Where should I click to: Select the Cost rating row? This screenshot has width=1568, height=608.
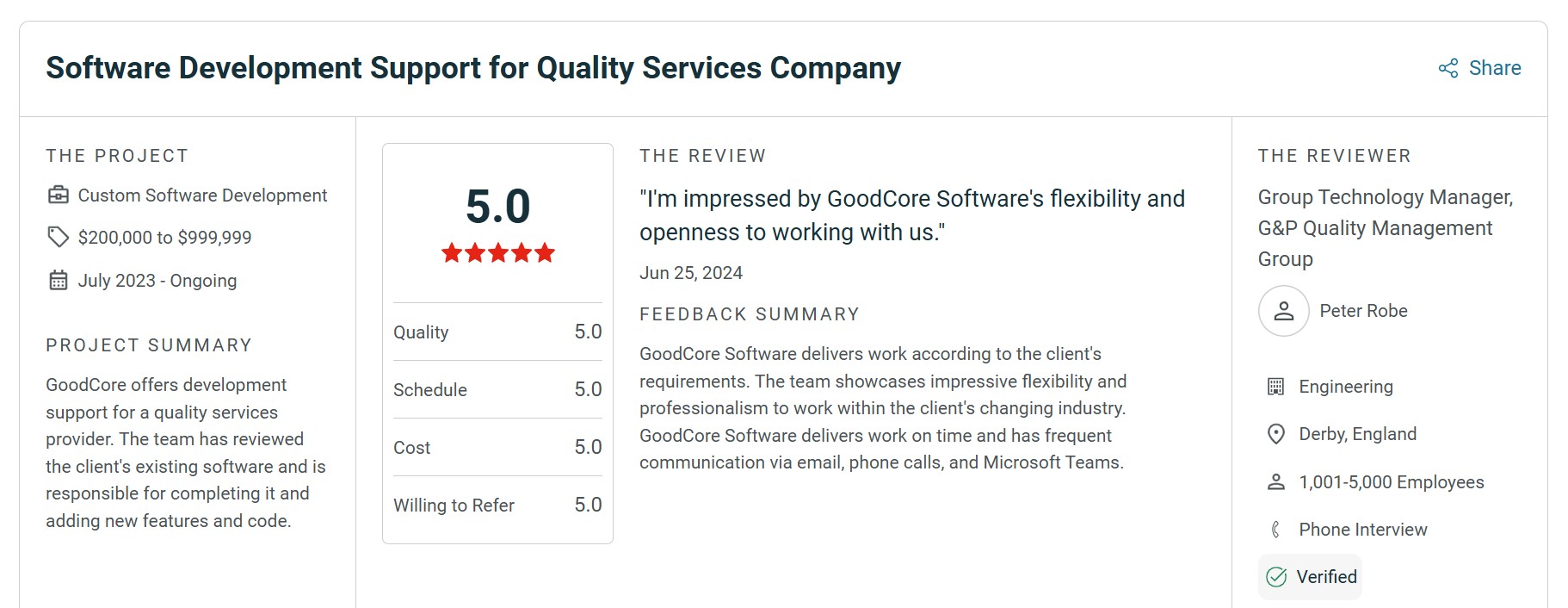tap(497, 447)
